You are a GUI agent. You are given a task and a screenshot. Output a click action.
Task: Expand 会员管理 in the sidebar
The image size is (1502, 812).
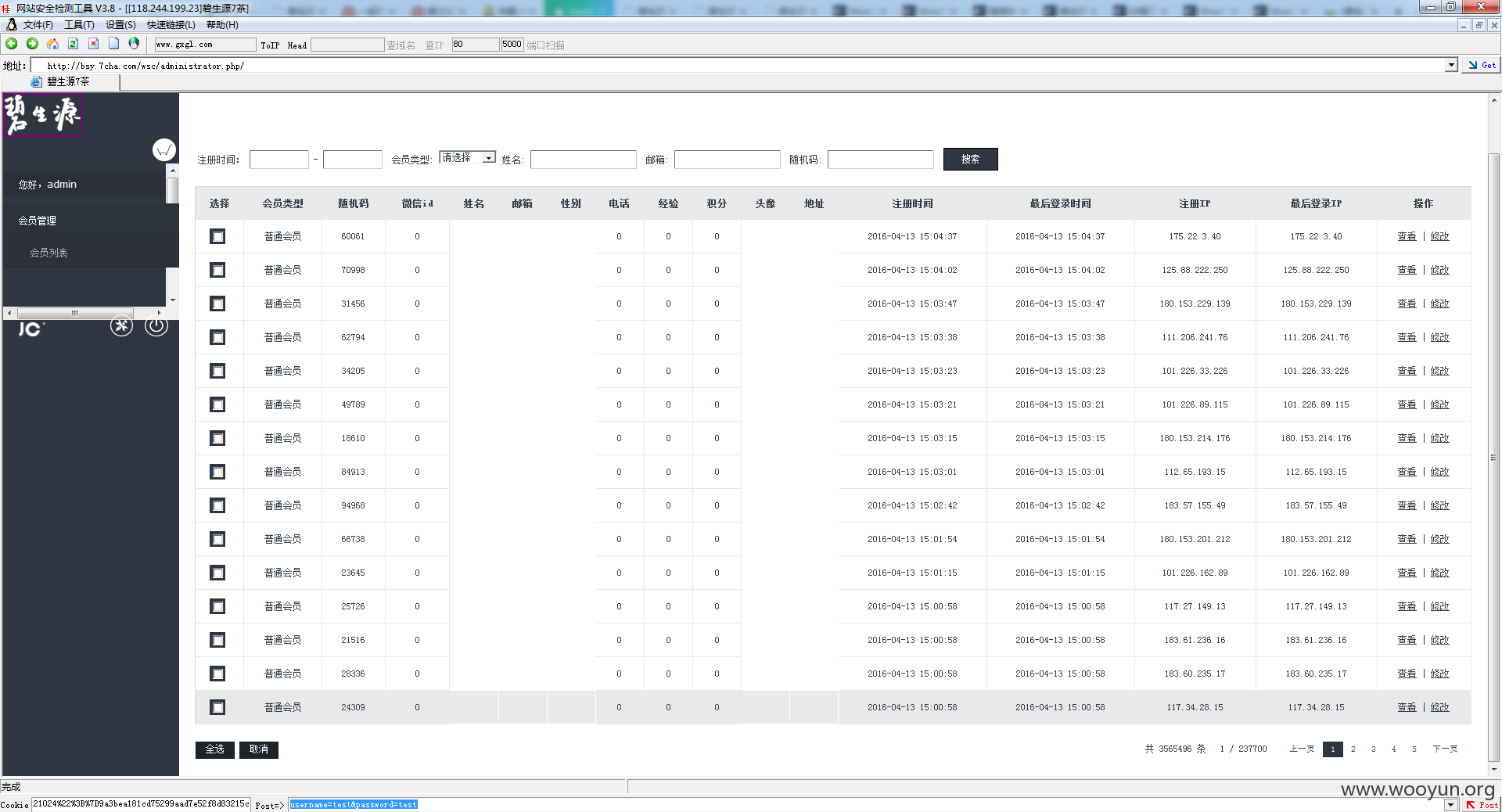pyautogui.click(x=38, y=221)
